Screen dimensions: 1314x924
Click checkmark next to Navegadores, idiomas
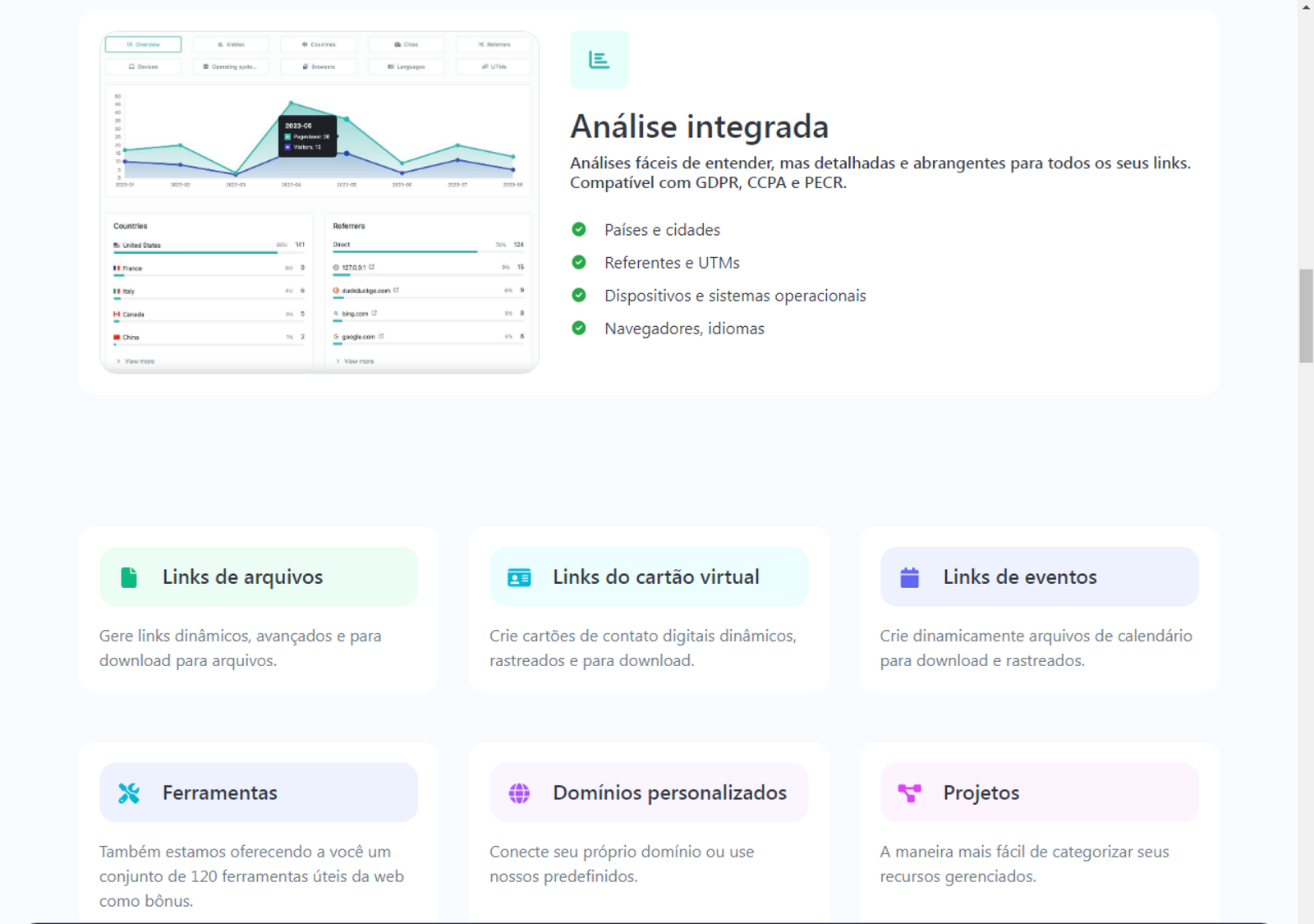[x=579, y=328]
